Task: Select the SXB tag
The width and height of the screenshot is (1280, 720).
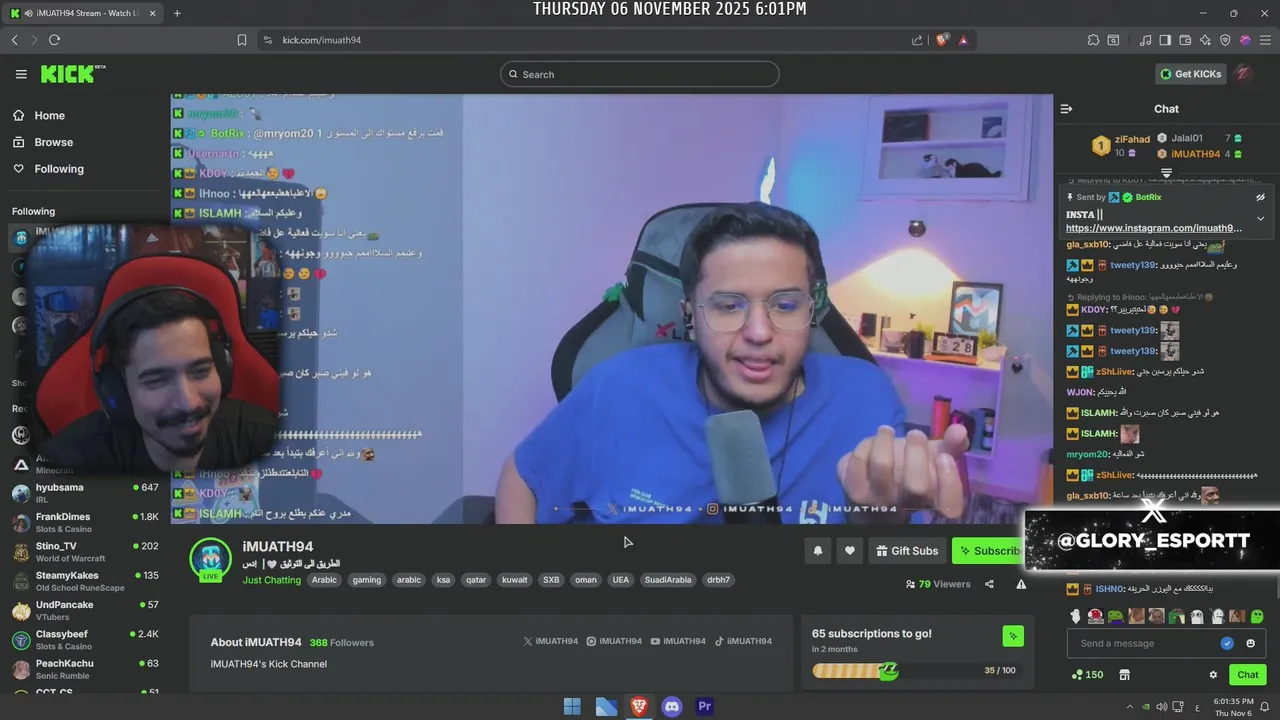Action: [x=551, y=580]
